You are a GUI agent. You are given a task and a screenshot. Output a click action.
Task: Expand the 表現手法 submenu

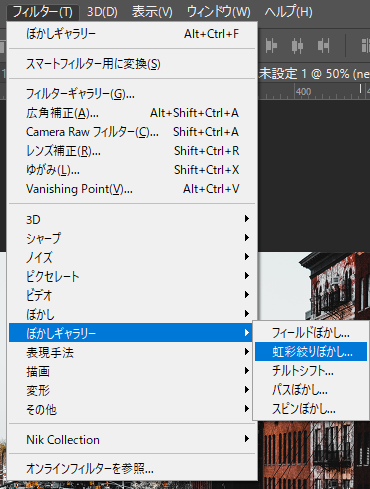pyautogui.click(x=132, y=352)
